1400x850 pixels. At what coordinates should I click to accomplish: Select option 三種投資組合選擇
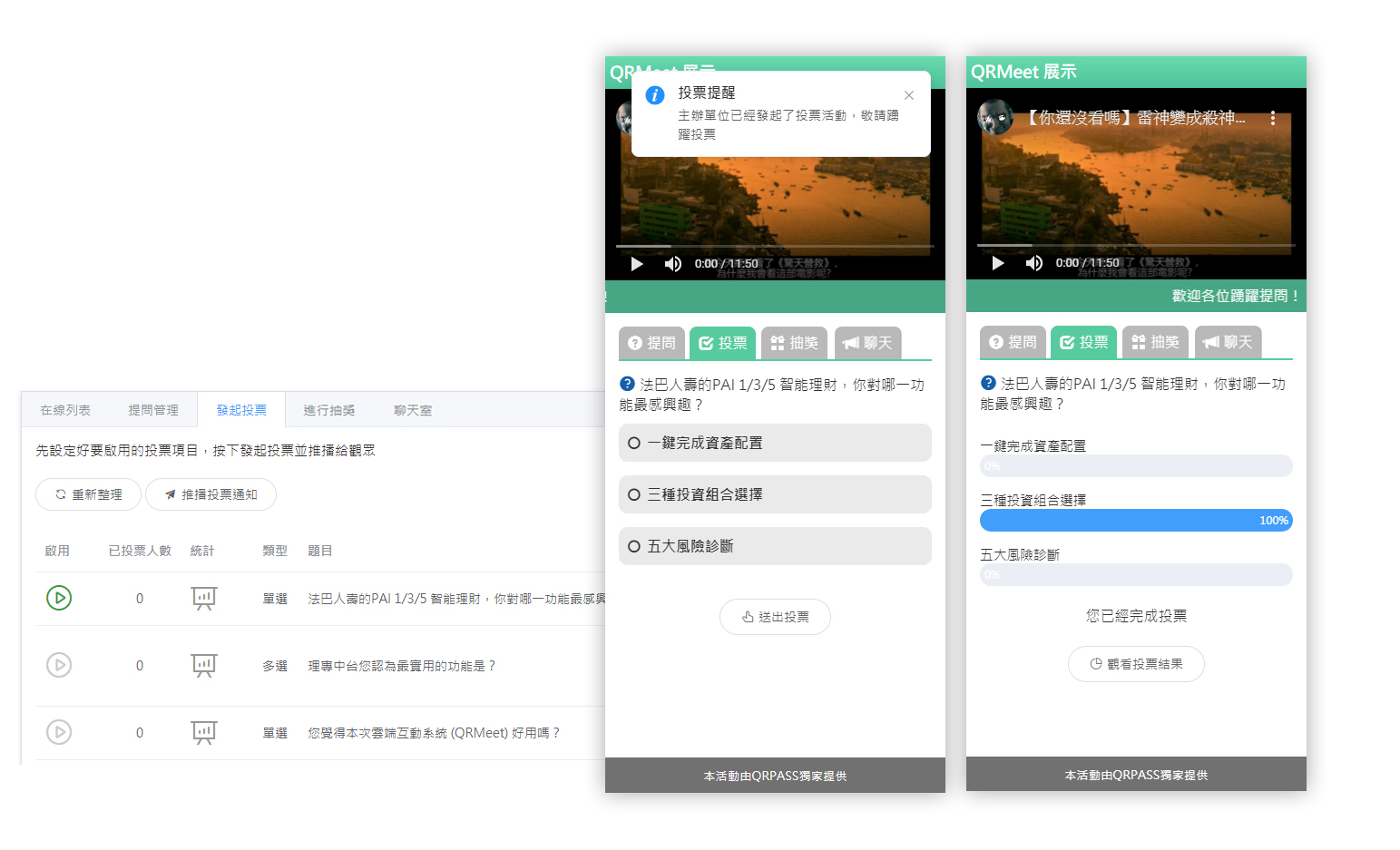pos(775,494)
